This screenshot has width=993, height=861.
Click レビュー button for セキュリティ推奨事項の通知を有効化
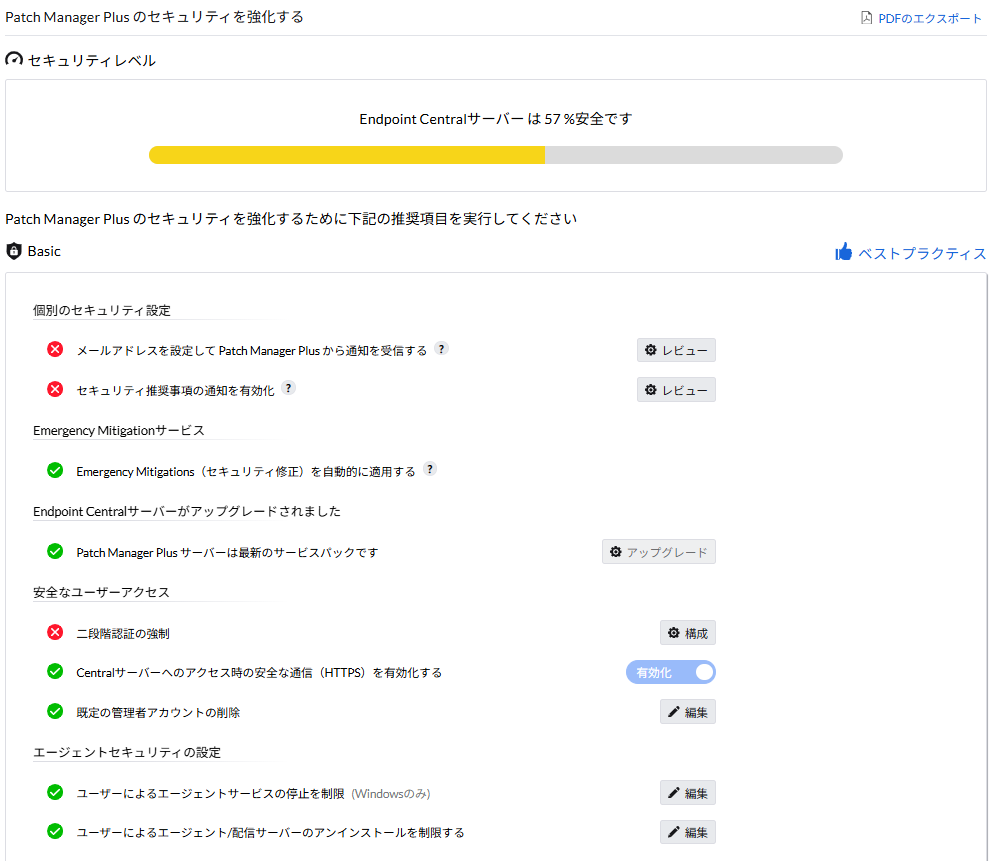click(676, 390)
